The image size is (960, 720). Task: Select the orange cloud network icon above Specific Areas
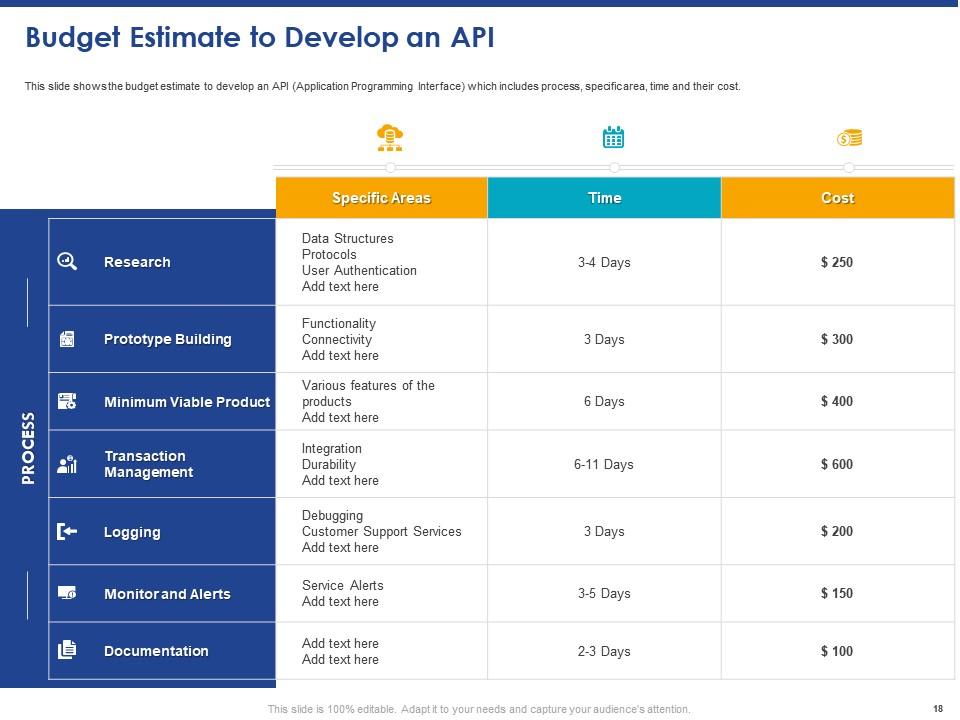[389, 136]
